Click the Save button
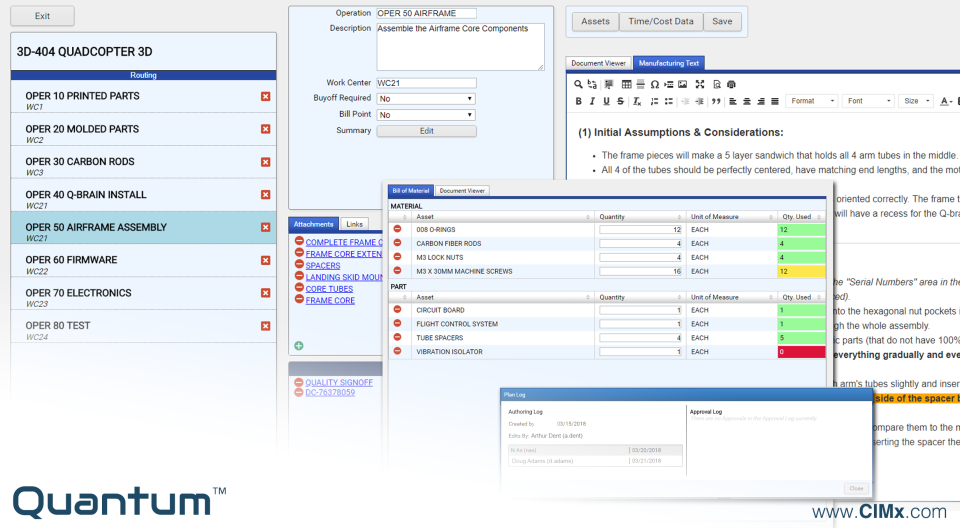The width and height of the screenshot is (960, 528). click(x=722, y=21)
